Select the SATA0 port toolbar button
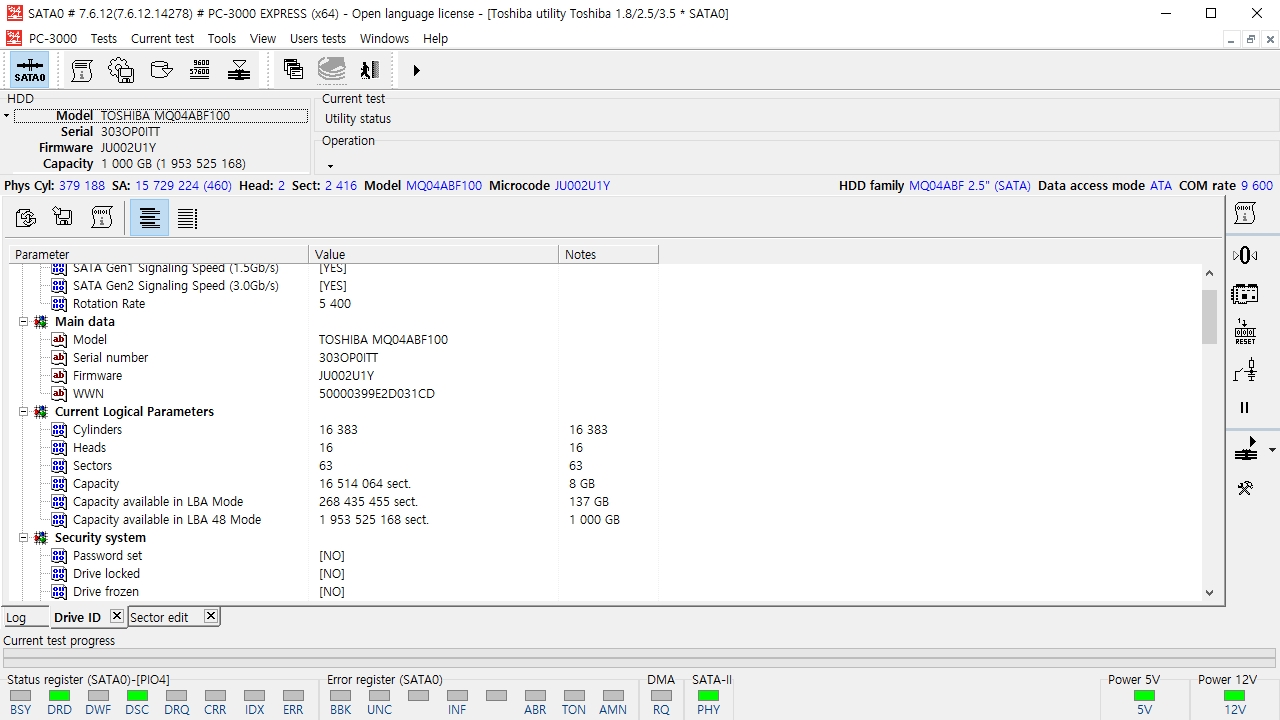Screen dimensions: 1280x720 coord(30,70)
